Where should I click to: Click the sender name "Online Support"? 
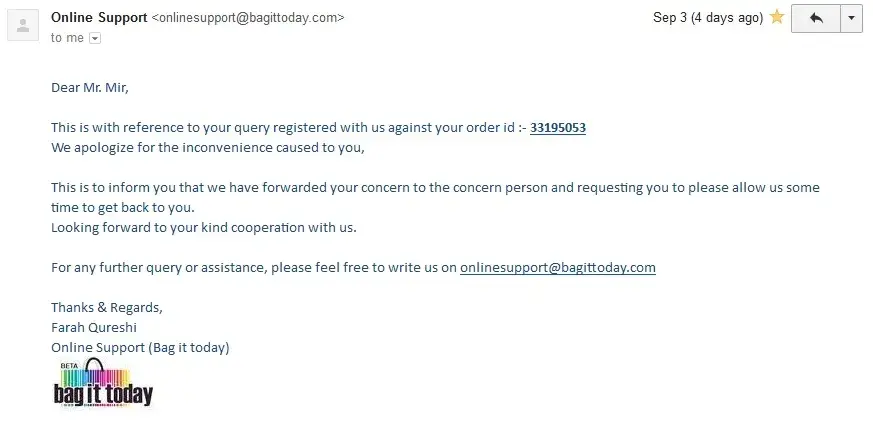98,18
